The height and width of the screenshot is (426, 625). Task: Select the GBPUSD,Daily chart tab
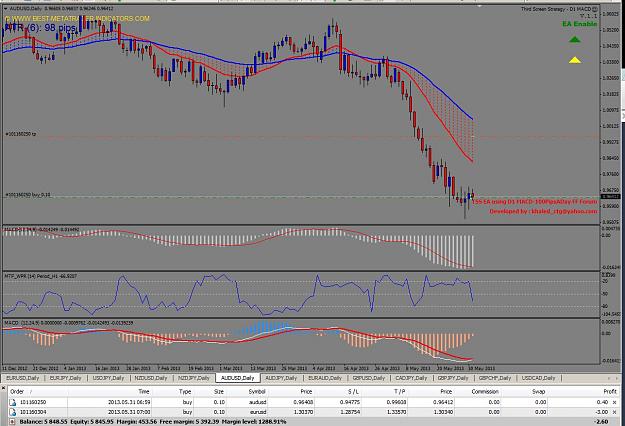coord(369,378)
